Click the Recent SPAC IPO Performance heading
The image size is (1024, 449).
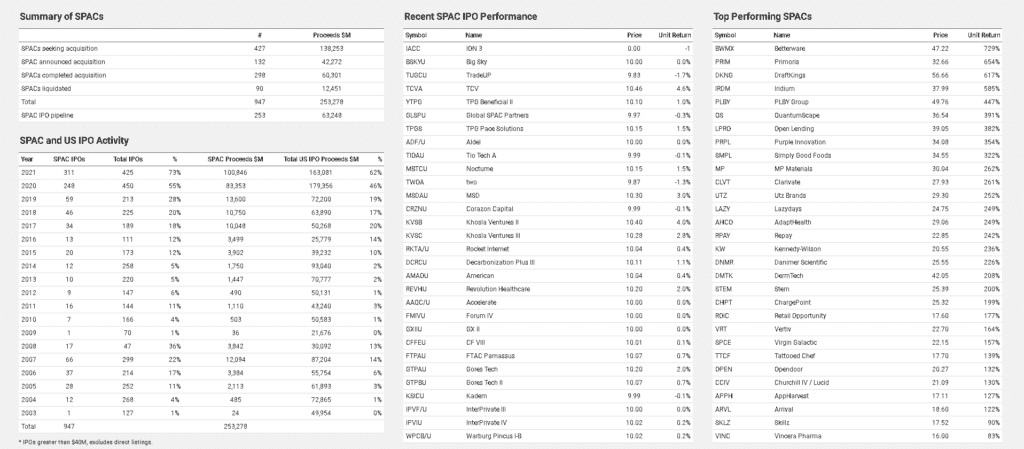point(470,17)
